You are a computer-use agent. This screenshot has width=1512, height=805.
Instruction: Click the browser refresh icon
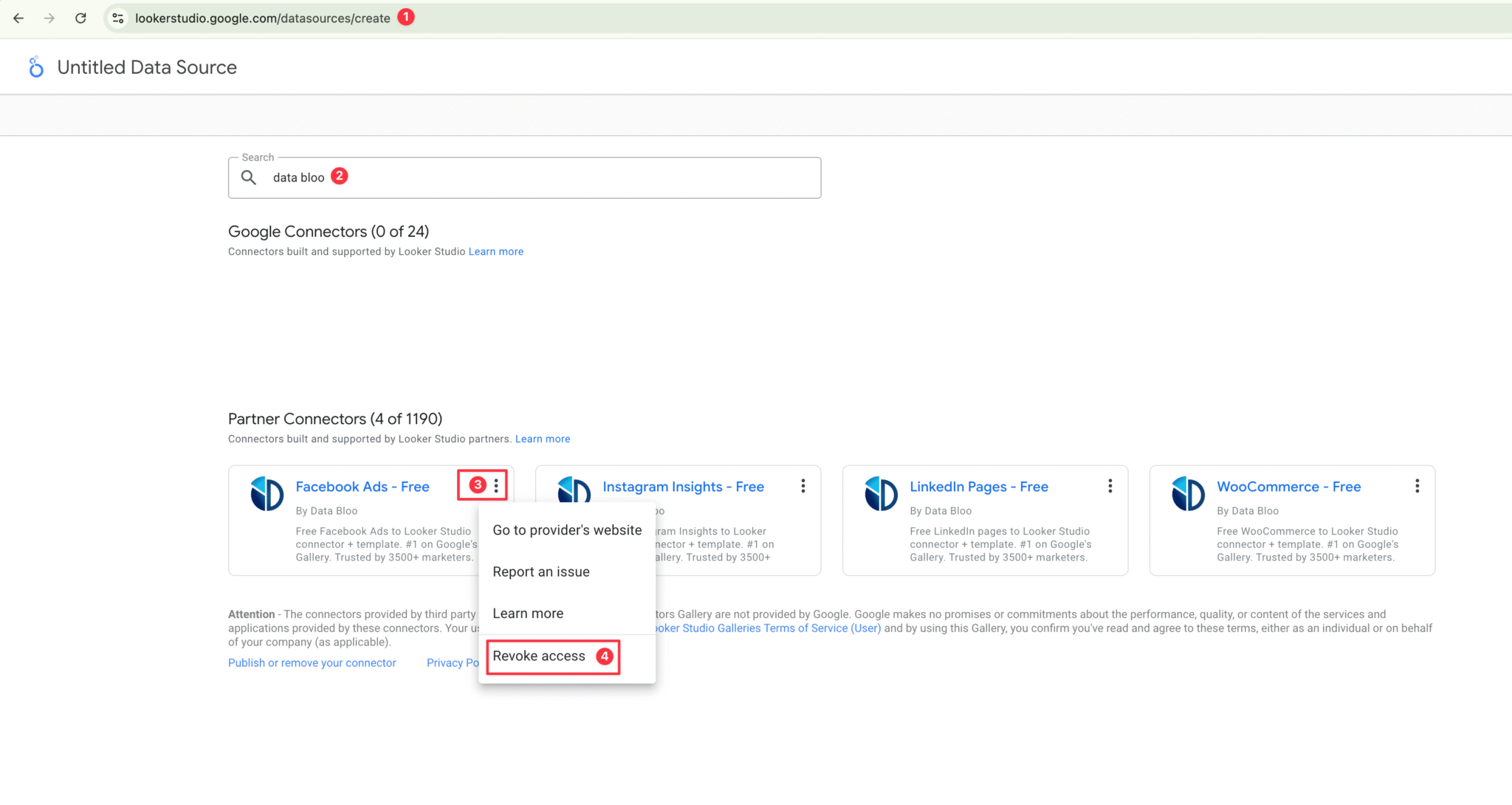pos(80,18)
